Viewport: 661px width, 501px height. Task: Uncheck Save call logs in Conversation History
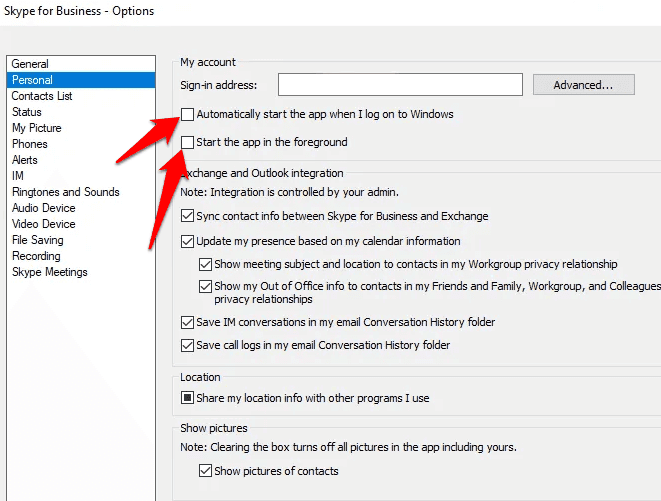188,345
